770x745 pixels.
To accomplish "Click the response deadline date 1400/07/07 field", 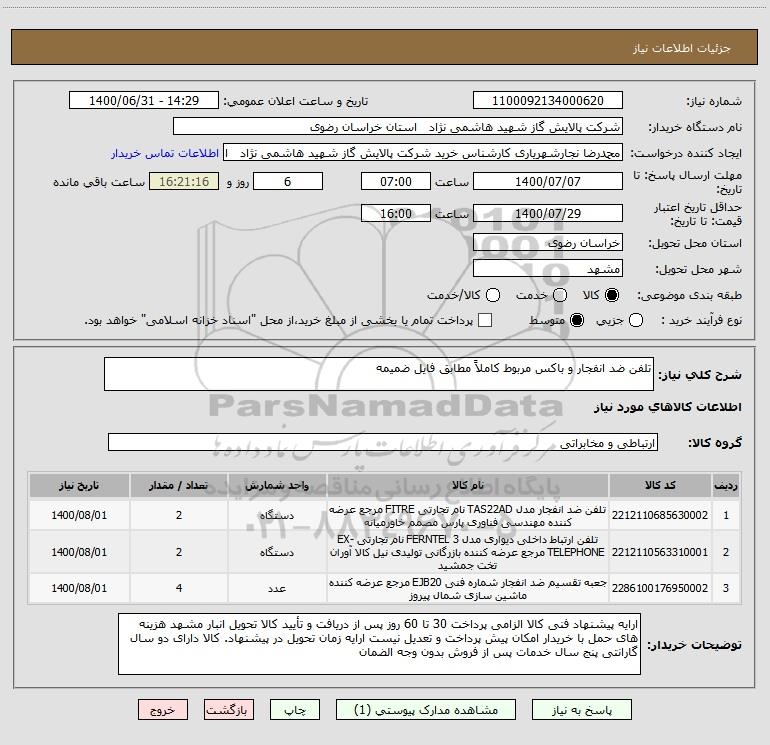I will [x=548, y=181].
